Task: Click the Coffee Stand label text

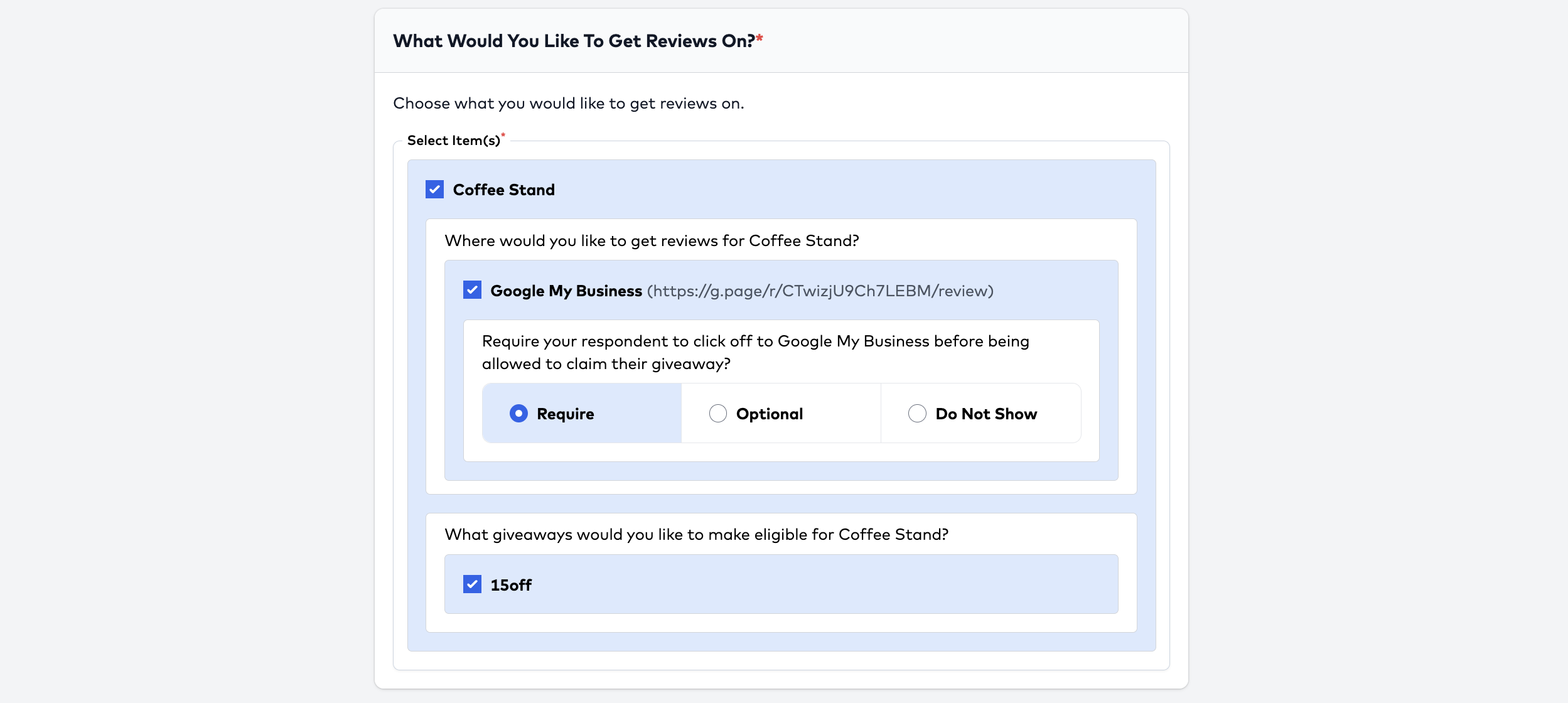Action: [x=503, y=190]
